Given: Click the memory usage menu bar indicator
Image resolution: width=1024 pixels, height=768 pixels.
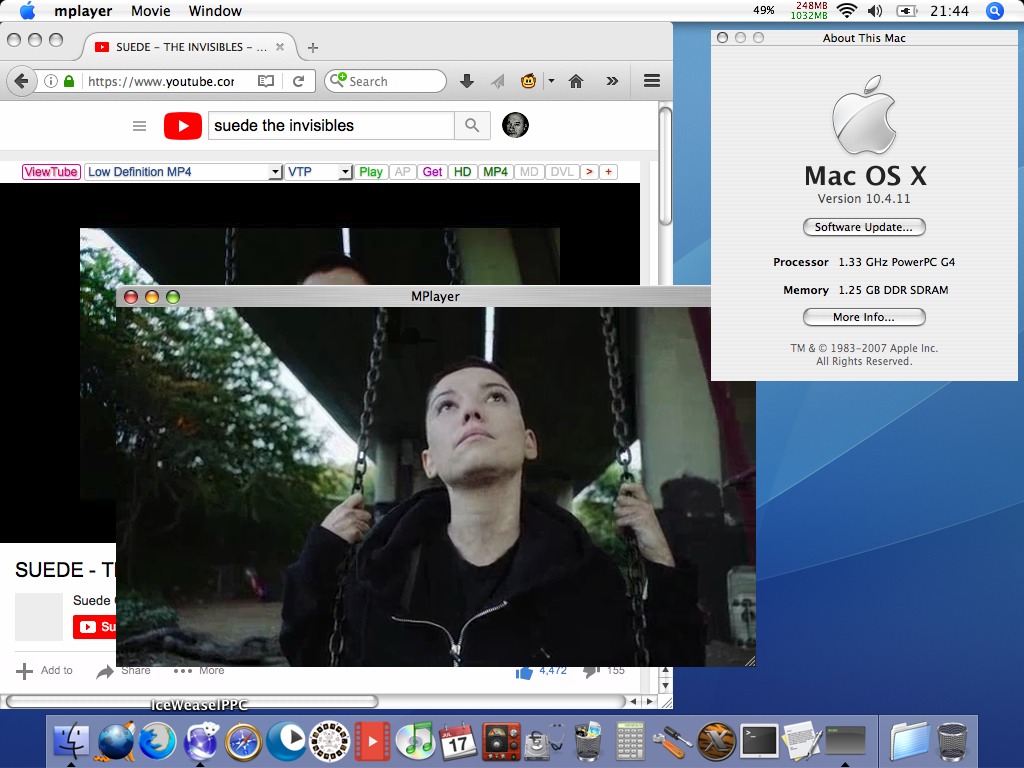Looking at the screenshot, I should [x=809, y=10].
